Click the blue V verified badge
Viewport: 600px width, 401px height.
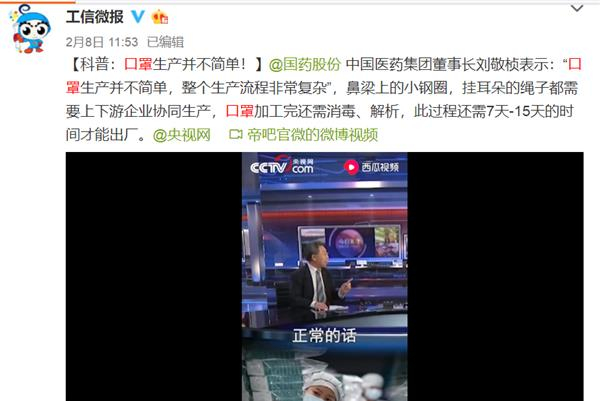137,17
